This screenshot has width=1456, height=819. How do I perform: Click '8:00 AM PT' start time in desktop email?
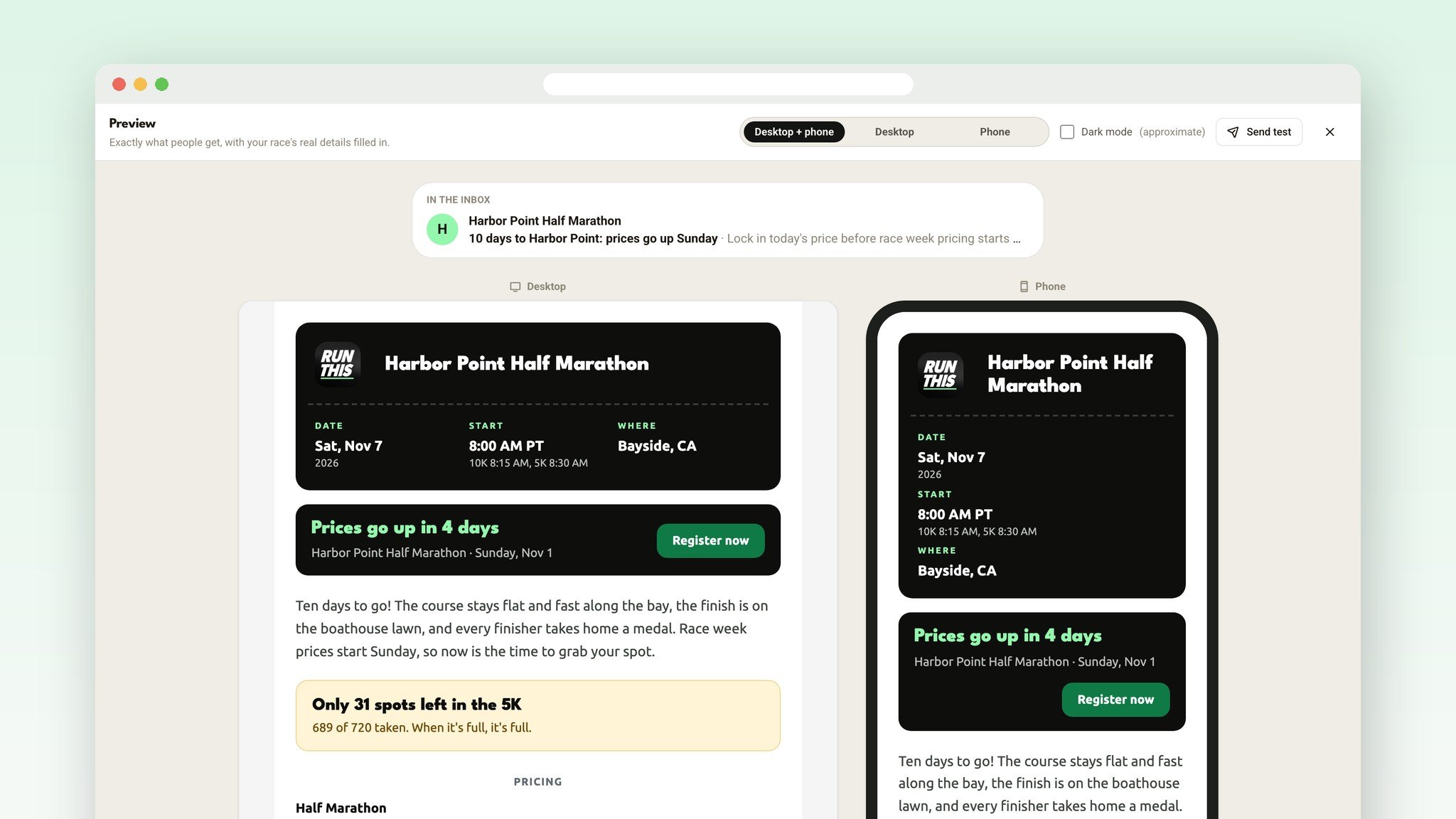click(x=506, y=446)
